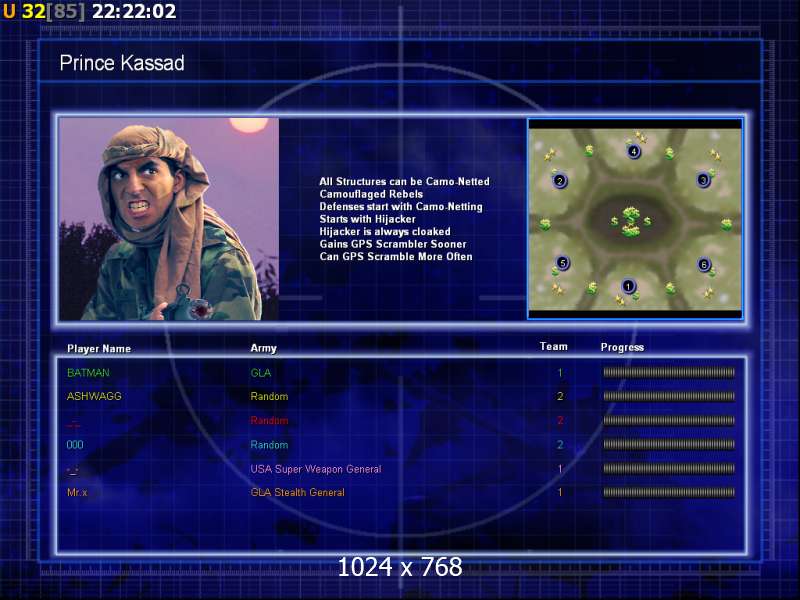Click the 'Defenses start with Camo-Netting' line
The width and height of the screenshot is (800, 600).
pos(401,206)
